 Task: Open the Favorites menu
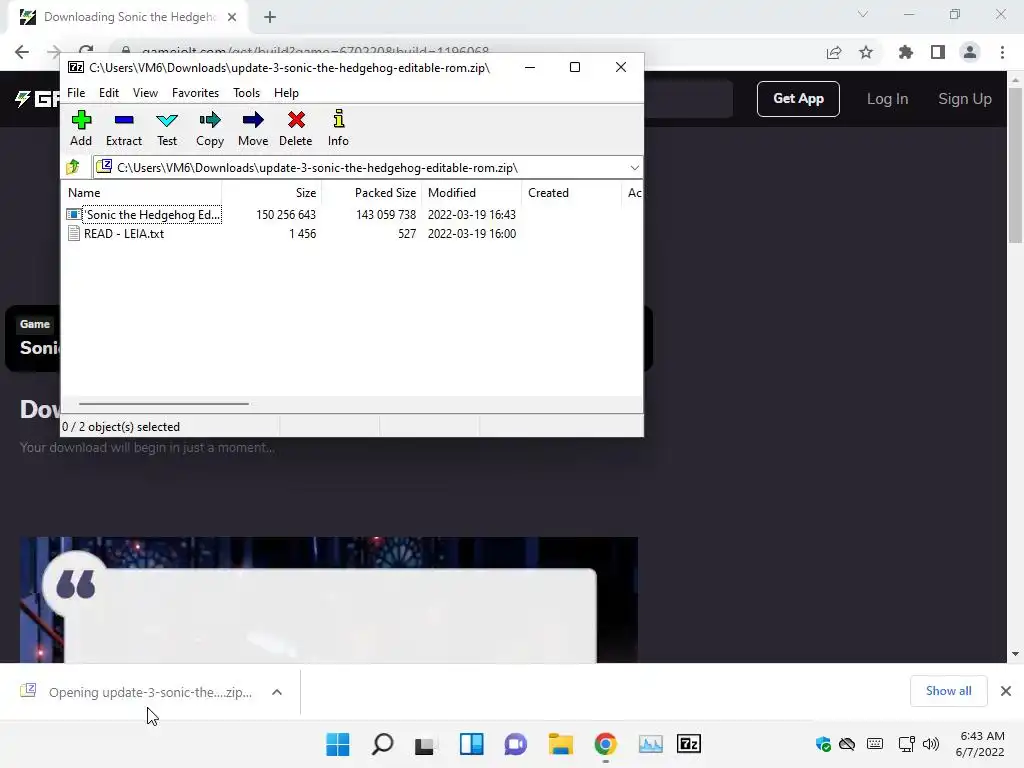click(195, 93)
